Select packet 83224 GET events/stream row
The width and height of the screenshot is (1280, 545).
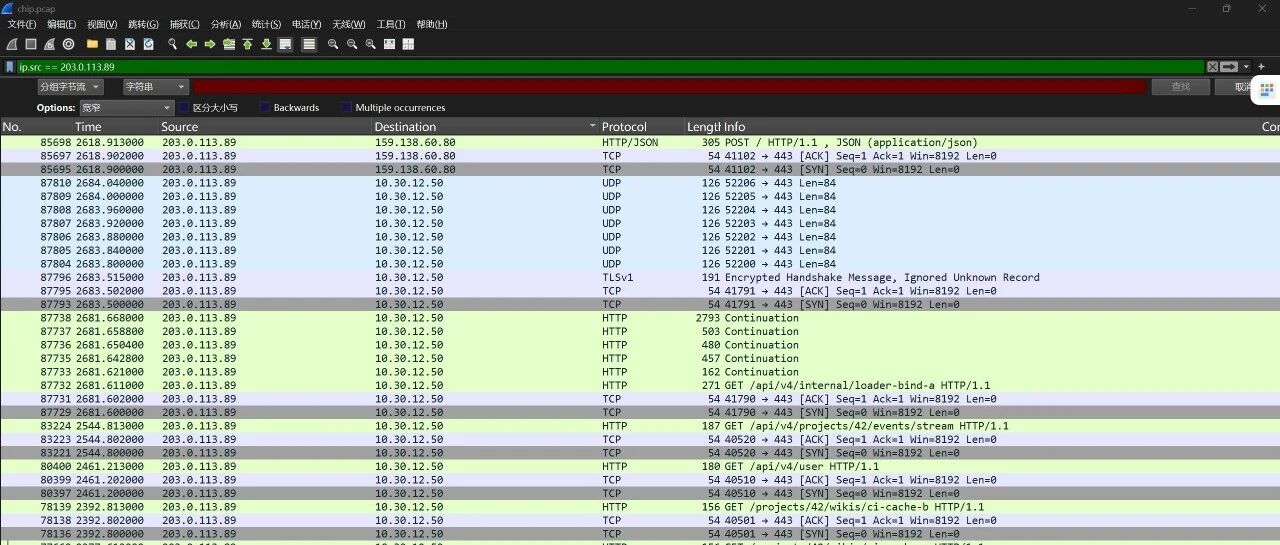pos(640,426)
